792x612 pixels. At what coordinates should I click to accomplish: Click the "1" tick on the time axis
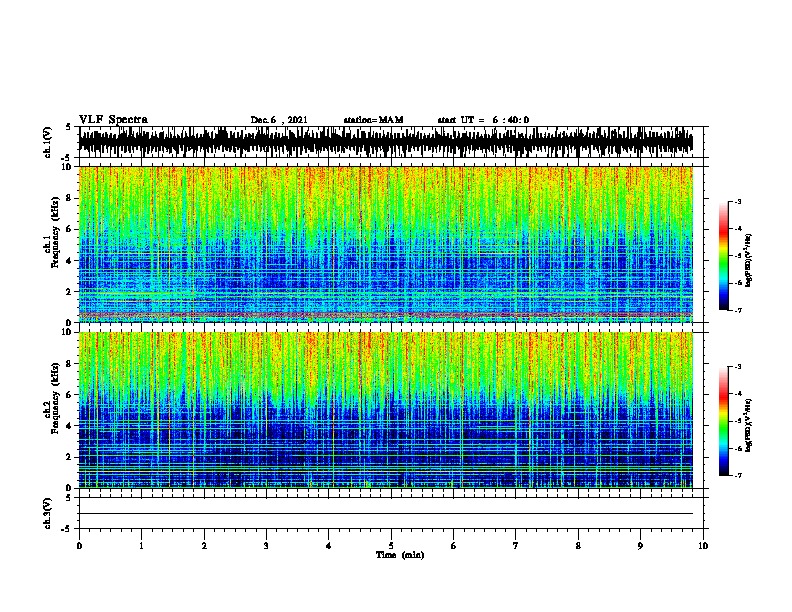[x=141, y=546]
